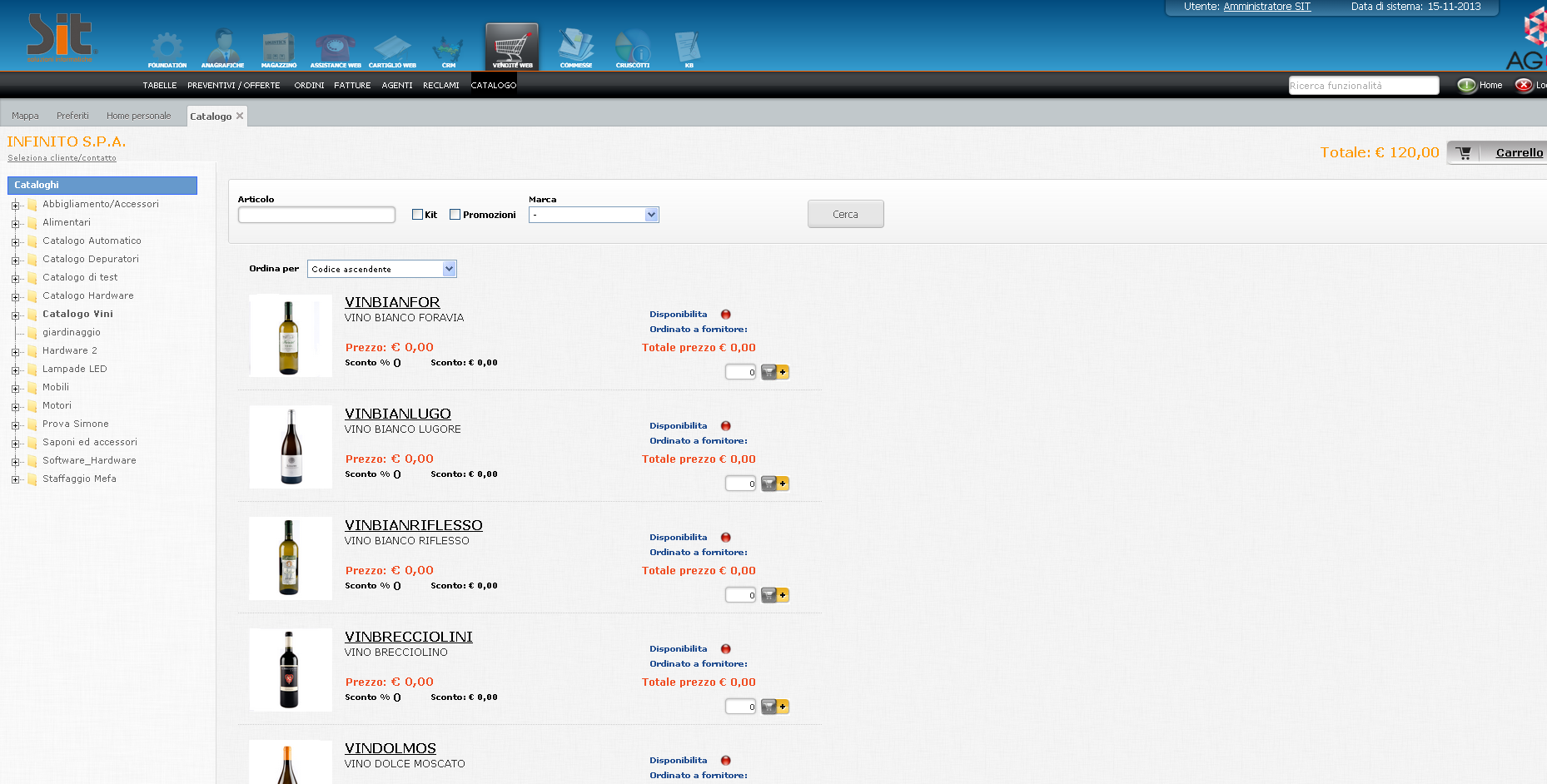Enable the Promozioni checkbox
Viewport: 1547px width, 784px height.
[x=455, y=214]
